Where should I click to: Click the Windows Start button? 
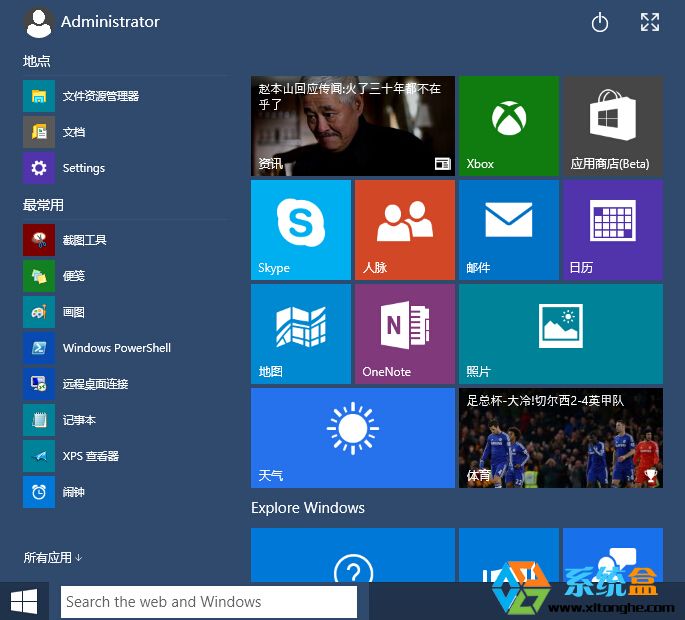coord(24,601)
